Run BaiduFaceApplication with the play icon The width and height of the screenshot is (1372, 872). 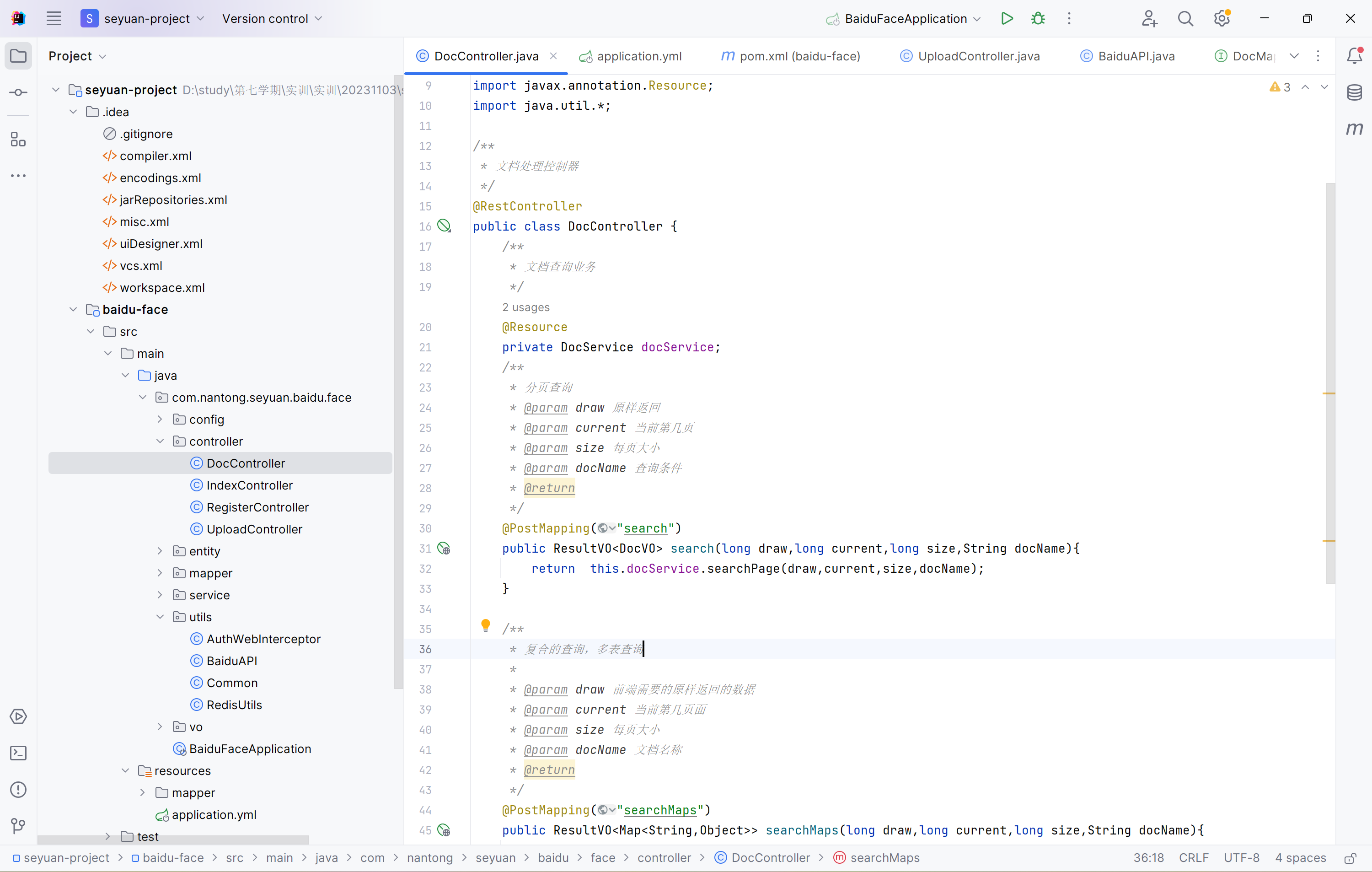pyautogui.click(x=1007, y=18)
